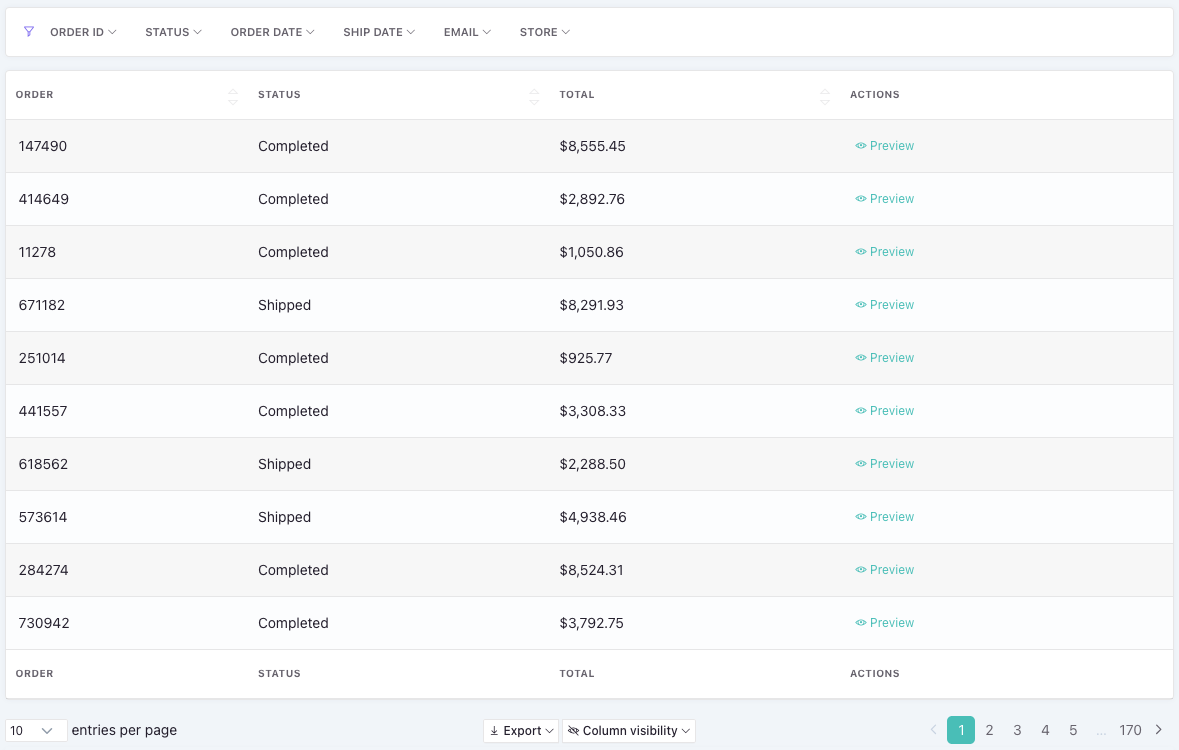Change the entries per page selector
The width and height of the screenshot is (1179, 750).
coord(36,731)
